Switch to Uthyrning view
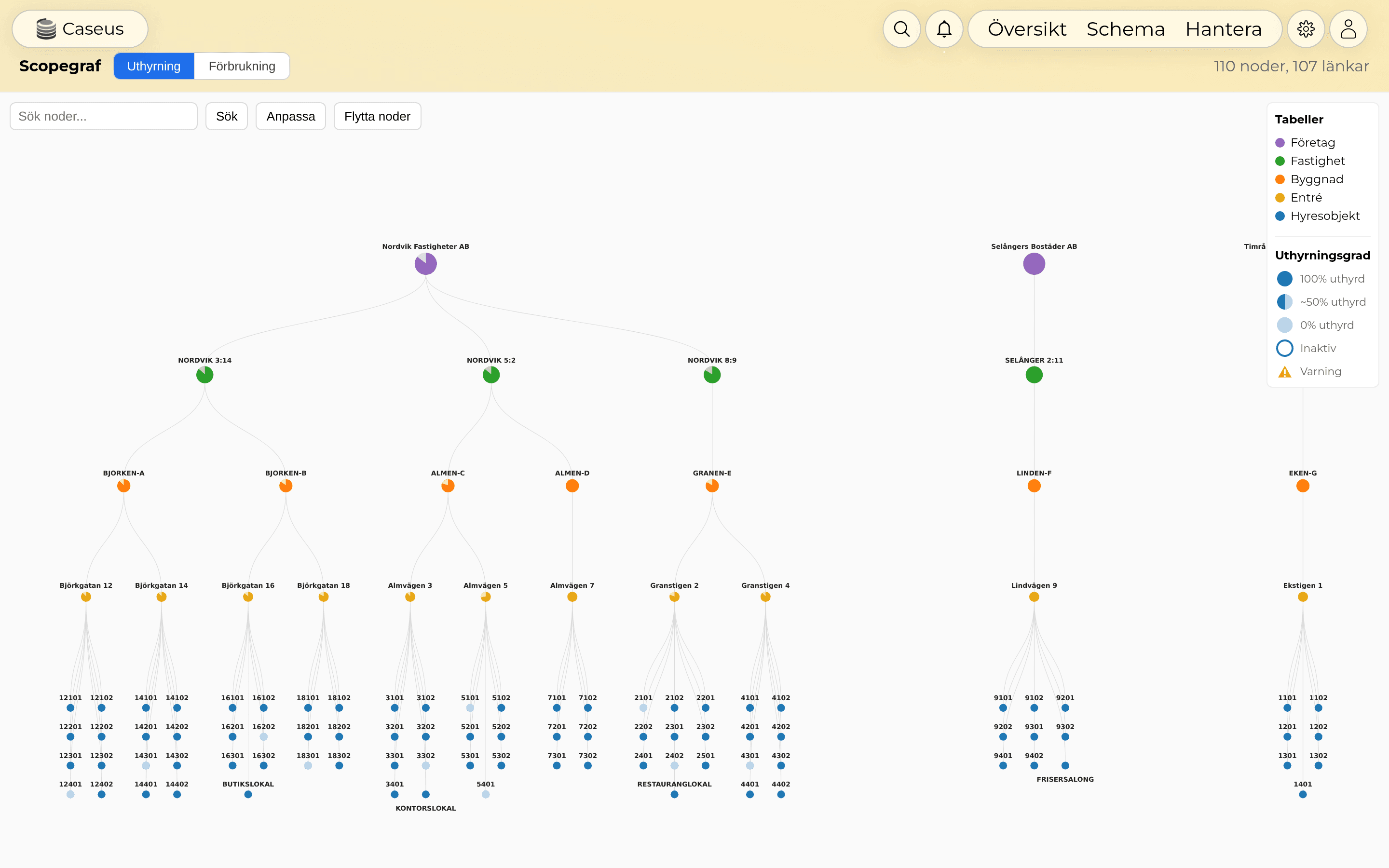This screenshot has width=1389, height=868. pyautogui.click(x=153, y=66)
